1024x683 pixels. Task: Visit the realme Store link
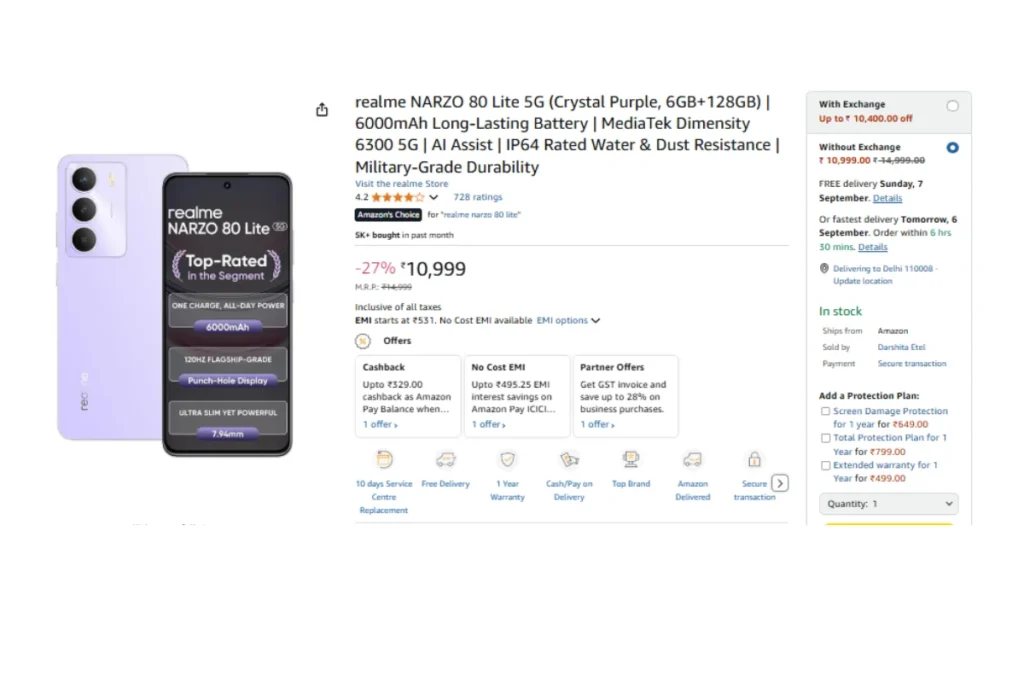[x=401, y=184]
